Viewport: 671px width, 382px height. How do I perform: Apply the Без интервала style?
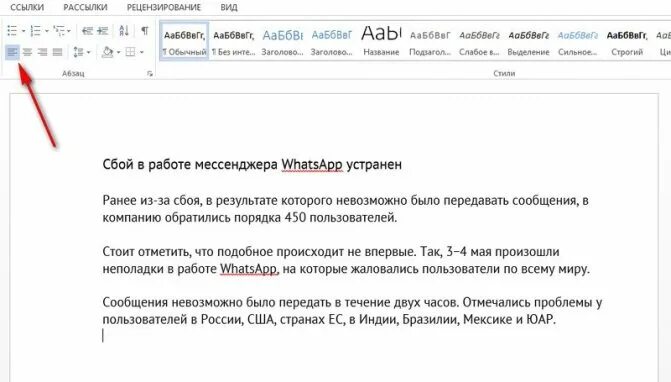[x=233, y=41]
